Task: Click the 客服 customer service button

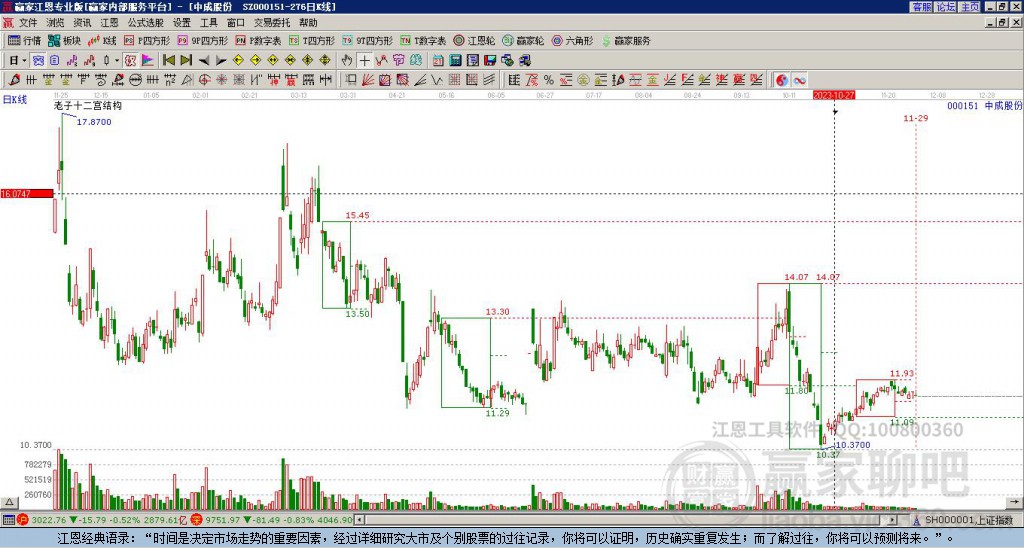Action: coord(921,7)
